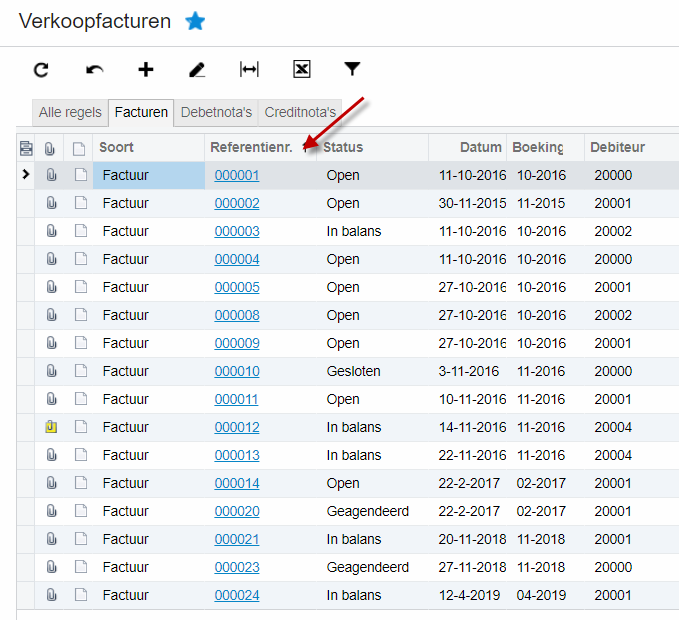Image resolution: width=679 pixels, height=620 pixels.
Task: Click date 10-11-2016 in row 000011
Action: pyautogui.click(x=472, y=399)
